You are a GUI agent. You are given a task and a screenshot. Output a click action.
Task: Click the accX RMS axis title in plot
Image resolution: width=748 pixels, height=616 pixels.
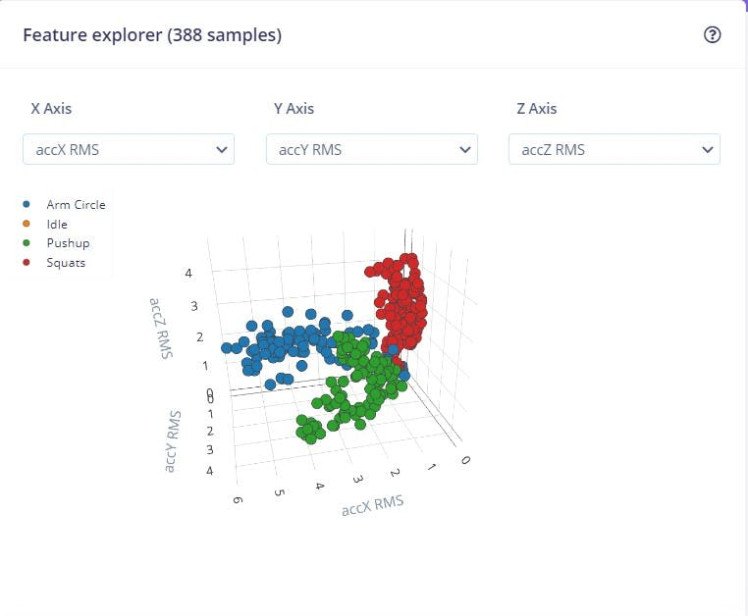pos(372,505)
